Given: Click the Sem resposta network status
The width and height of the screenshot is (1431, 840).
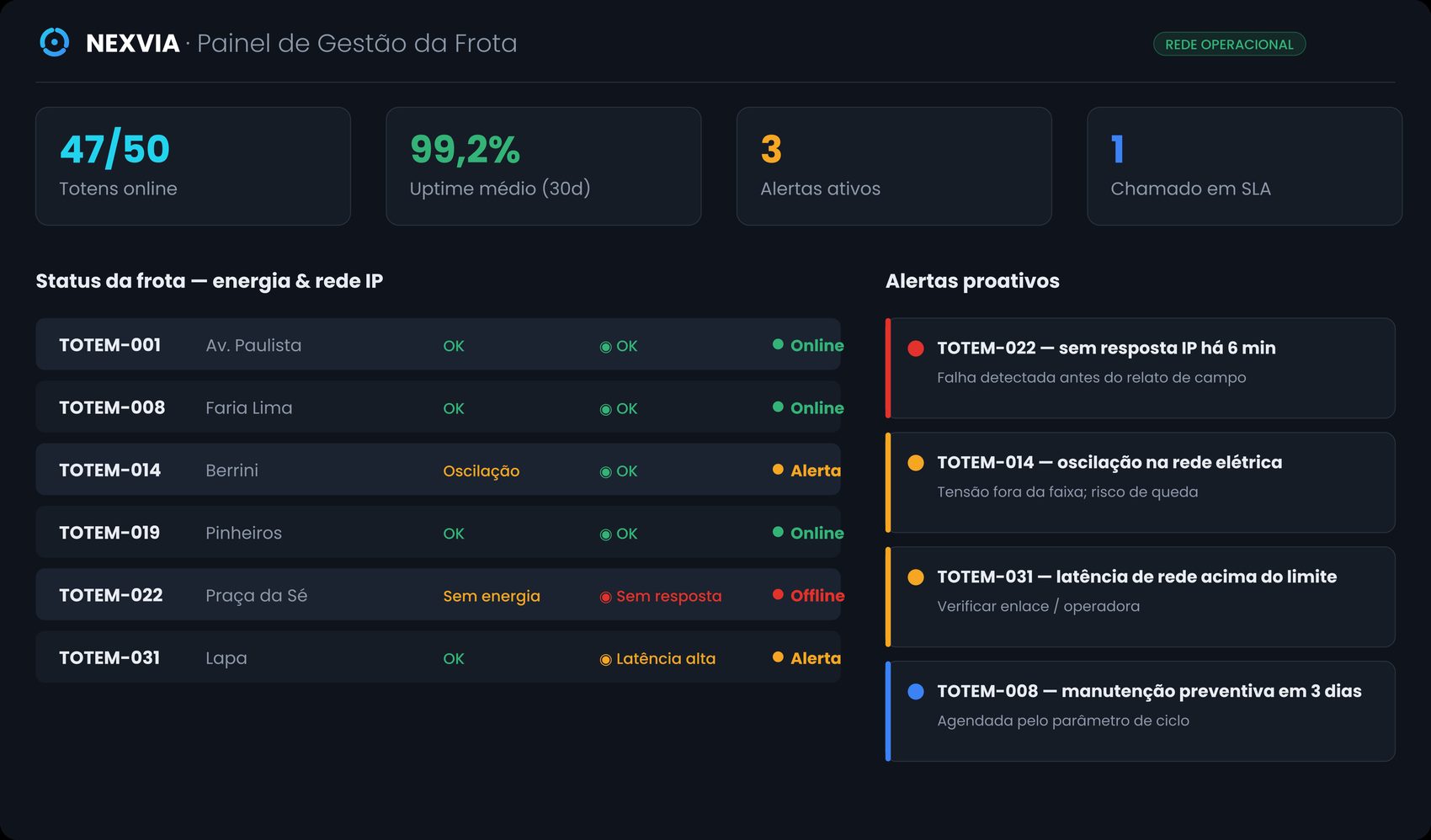Looking at the screenshot, I should [661, 596].
